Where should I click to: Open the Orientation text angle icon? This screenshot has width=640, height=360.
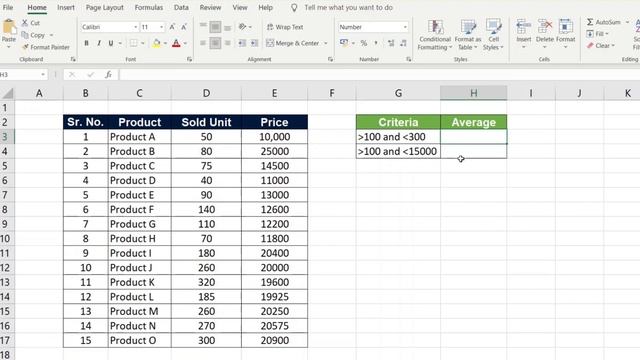[x=242, y=27]
